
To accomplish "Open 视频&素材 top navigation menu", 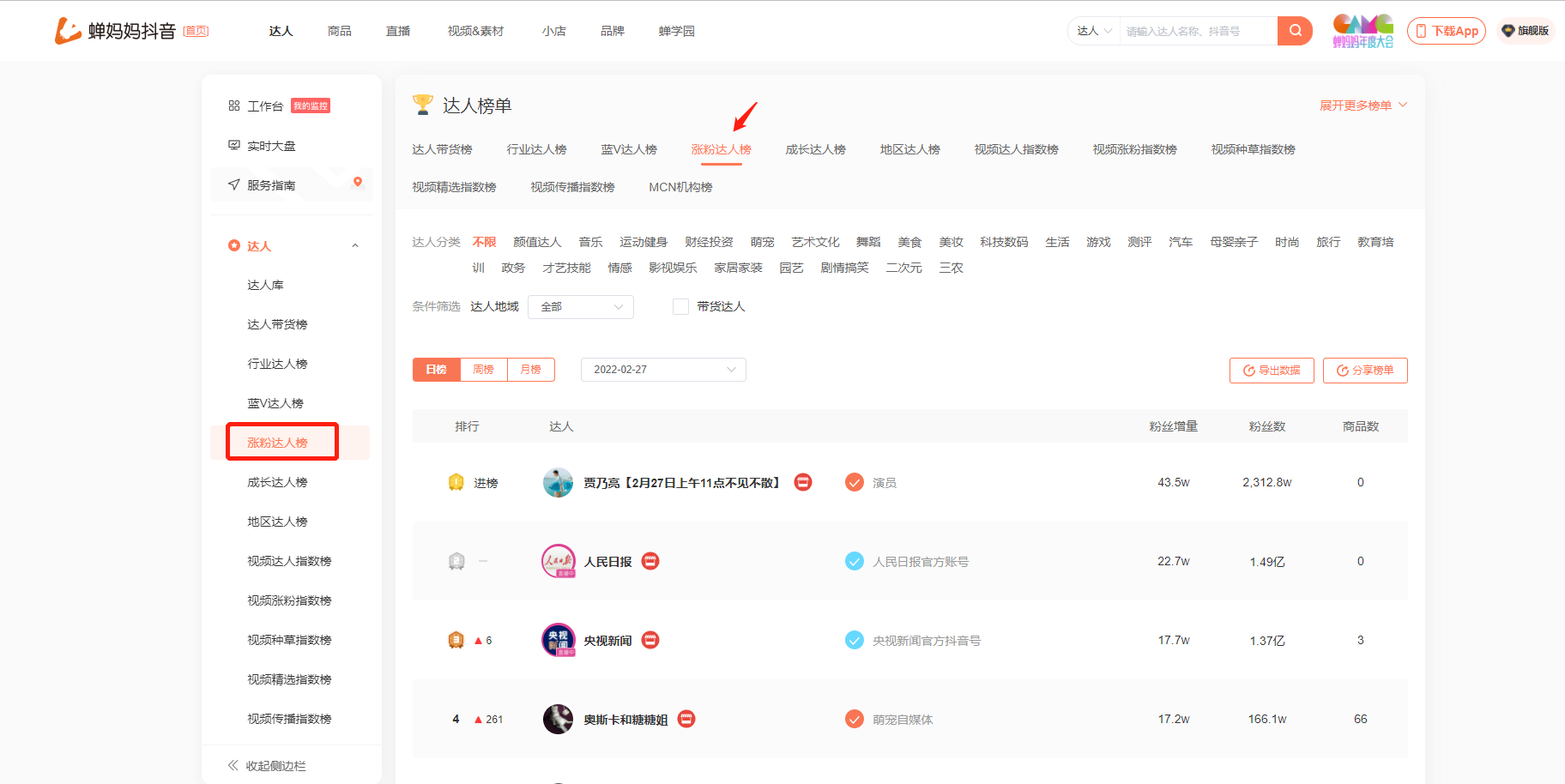I will (x=475, y=31).
